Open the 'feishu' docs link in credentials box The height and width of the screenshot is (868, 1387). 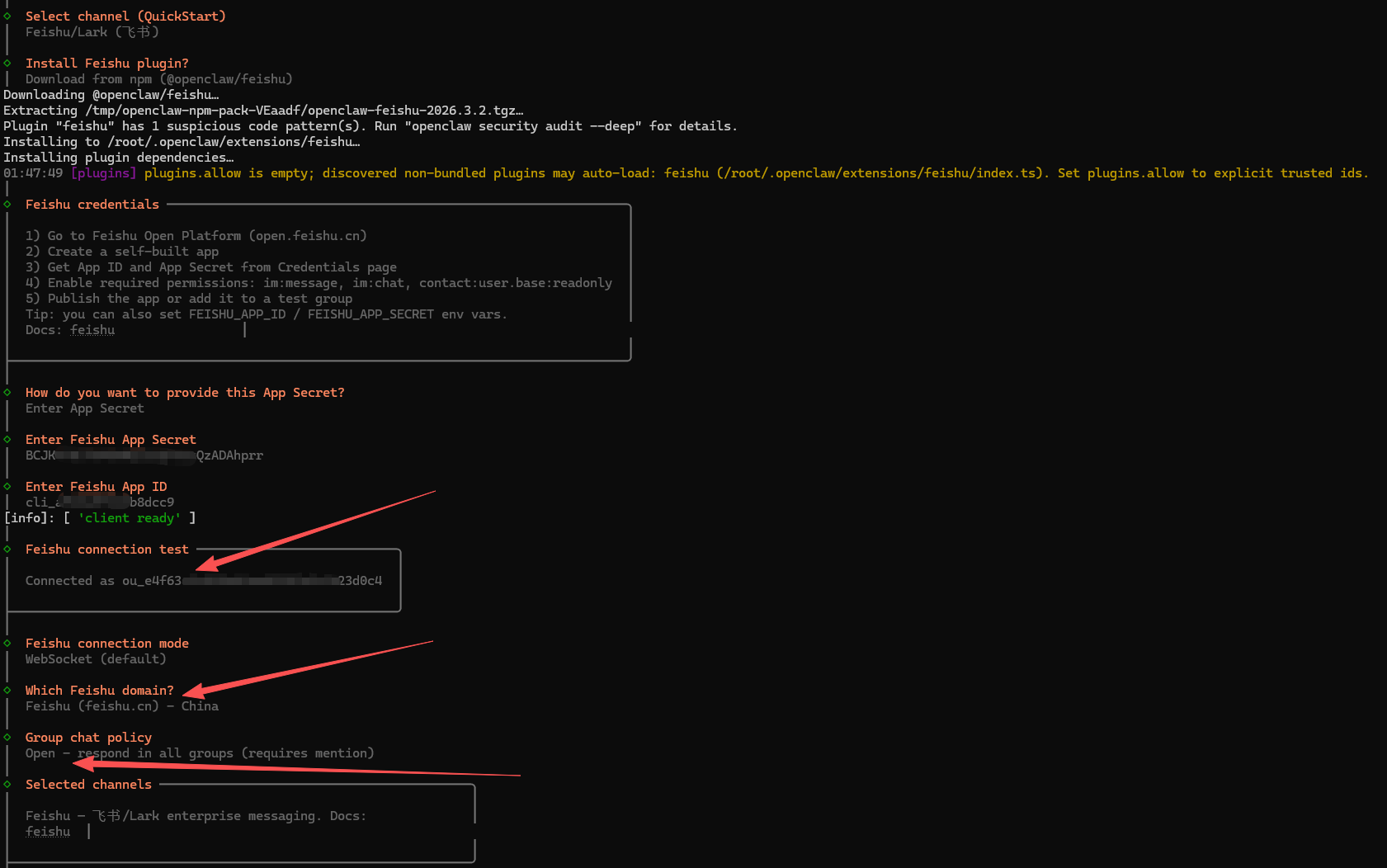92,329
